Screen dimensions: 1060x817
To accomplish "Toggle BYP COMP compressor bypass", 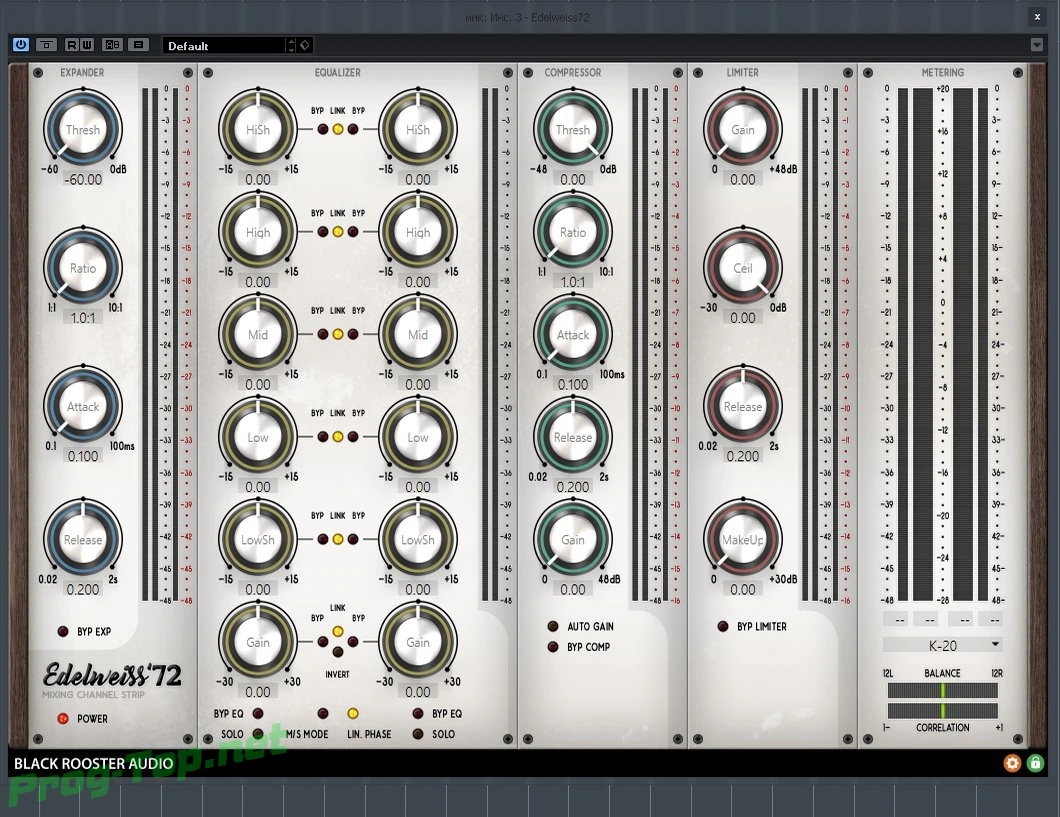I will pos(553,647).
